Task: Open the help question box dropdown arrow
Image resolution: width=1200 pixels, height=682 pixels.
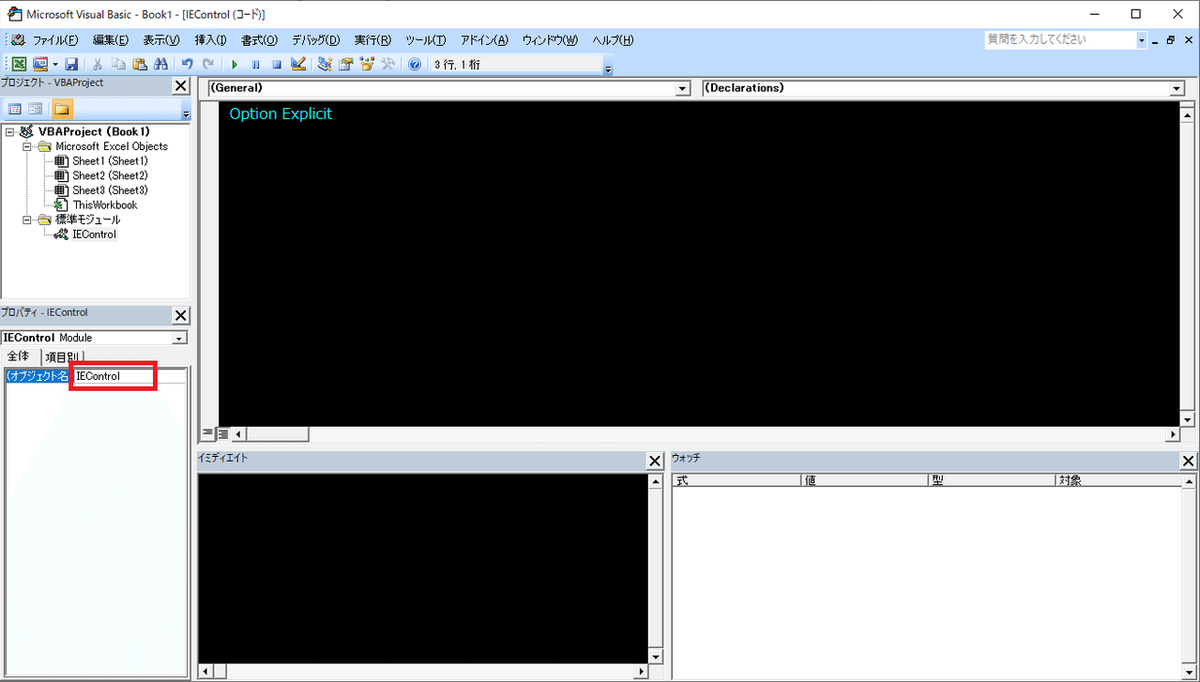Action: point(1141,41)
